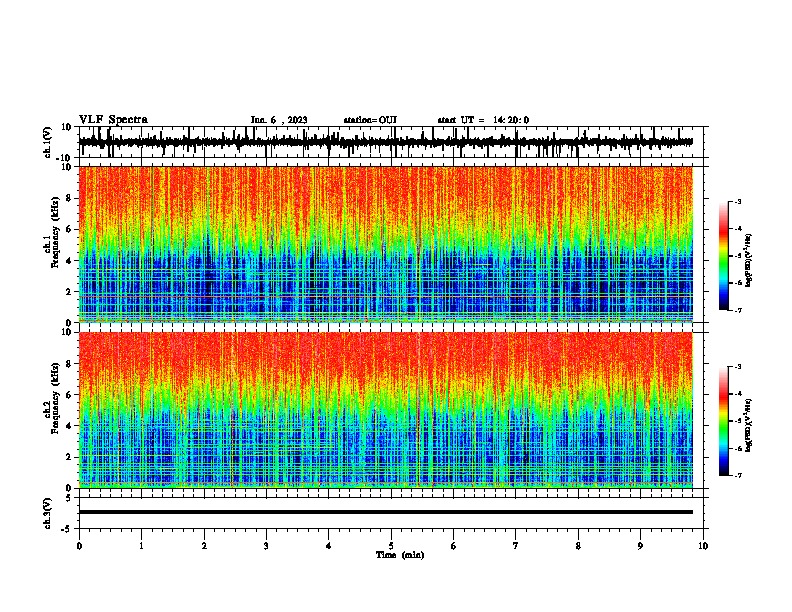This screenshot has width=792, height=612.
Task: Click ch.1 frequency tick label "8"
Action: 69,198
